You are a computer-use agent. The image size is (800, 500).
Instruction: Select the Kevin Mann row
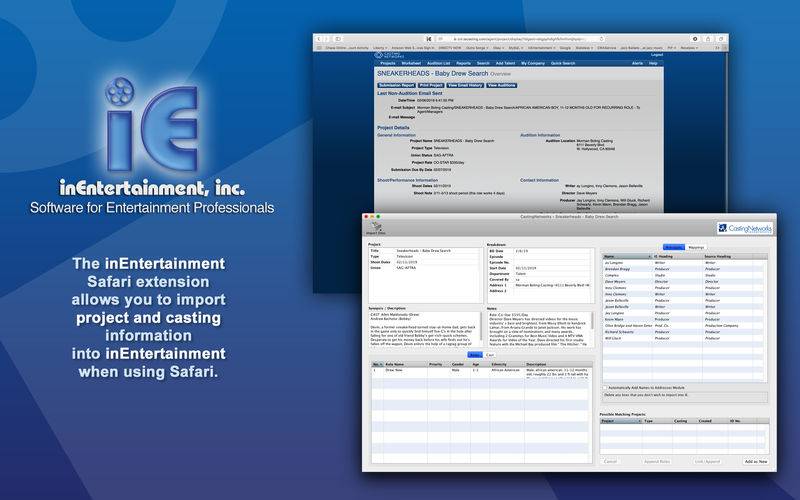click(684, 319)
